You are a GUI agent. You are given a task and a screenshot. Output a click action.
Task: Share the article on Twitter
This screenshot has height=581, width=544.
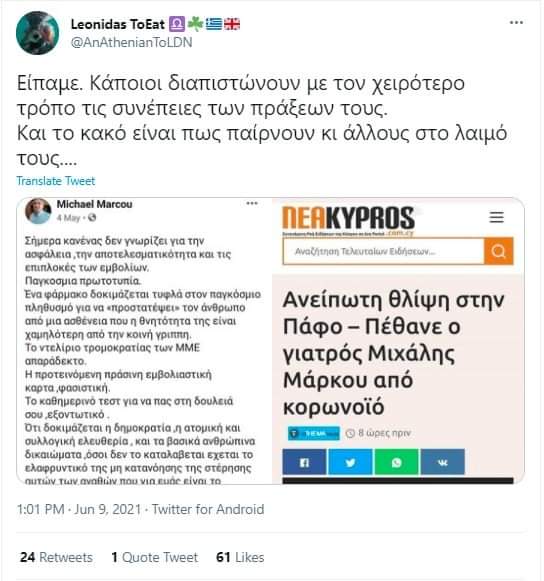(351, 462)
